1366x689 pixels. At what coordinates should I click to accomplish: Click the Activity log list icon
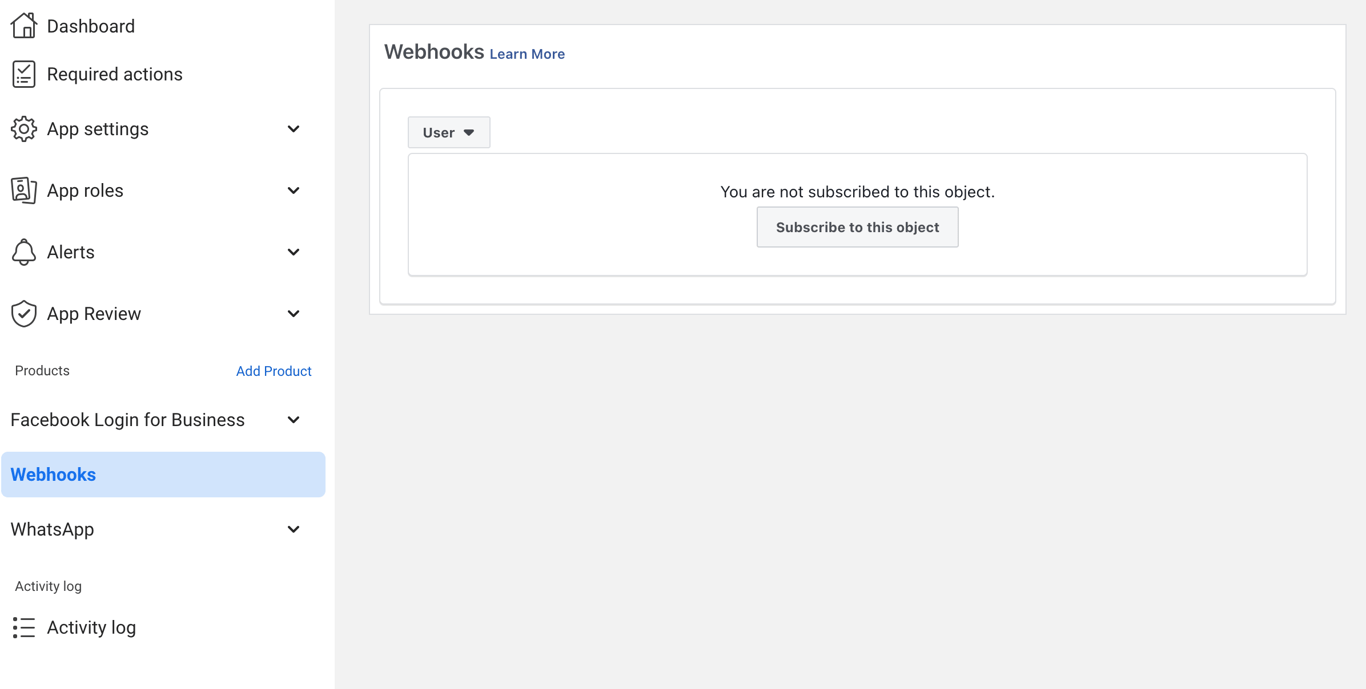(24, 628)
